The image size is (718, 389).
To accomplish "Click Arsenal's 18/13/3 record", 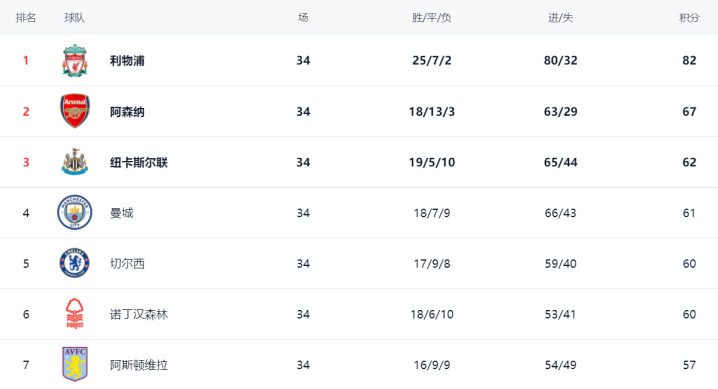I will pos(432,111).
